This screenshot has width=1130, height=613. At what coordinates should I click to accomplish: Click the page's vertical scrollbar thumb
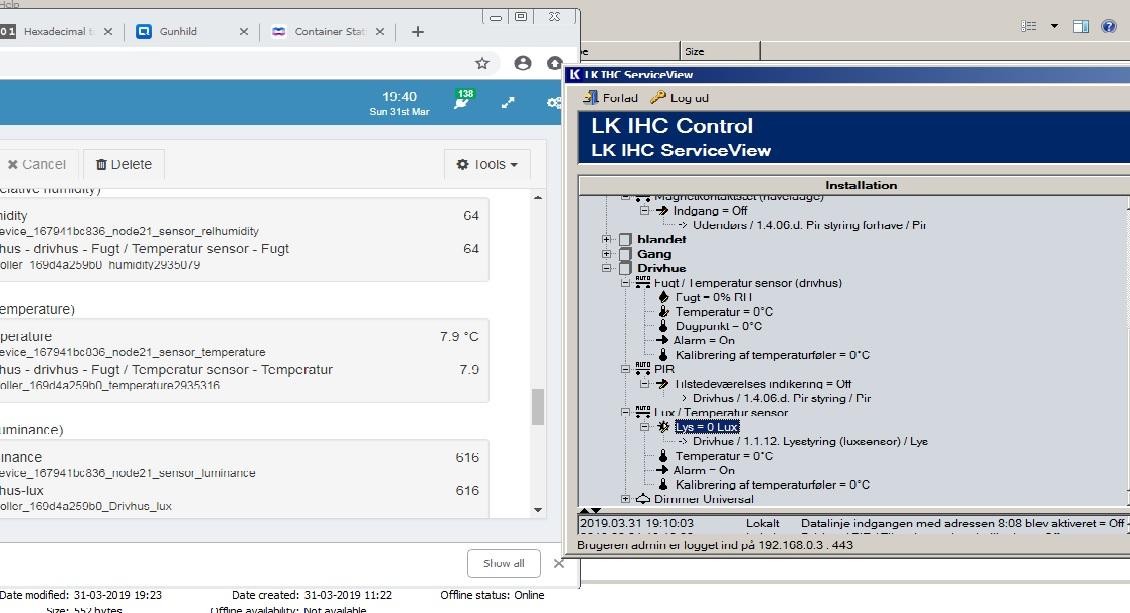pos(538,407)
